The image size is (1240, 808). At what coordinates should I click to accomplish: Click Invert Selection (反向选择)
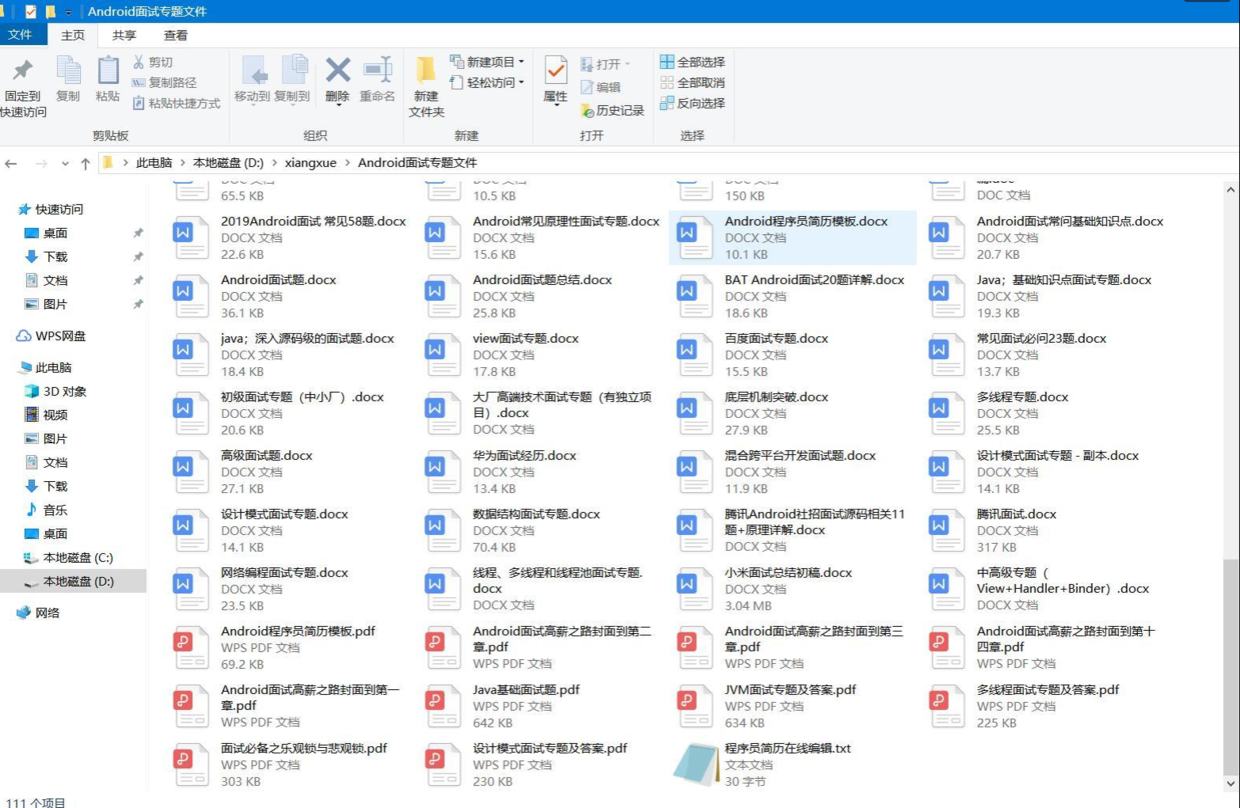point(692,103)
